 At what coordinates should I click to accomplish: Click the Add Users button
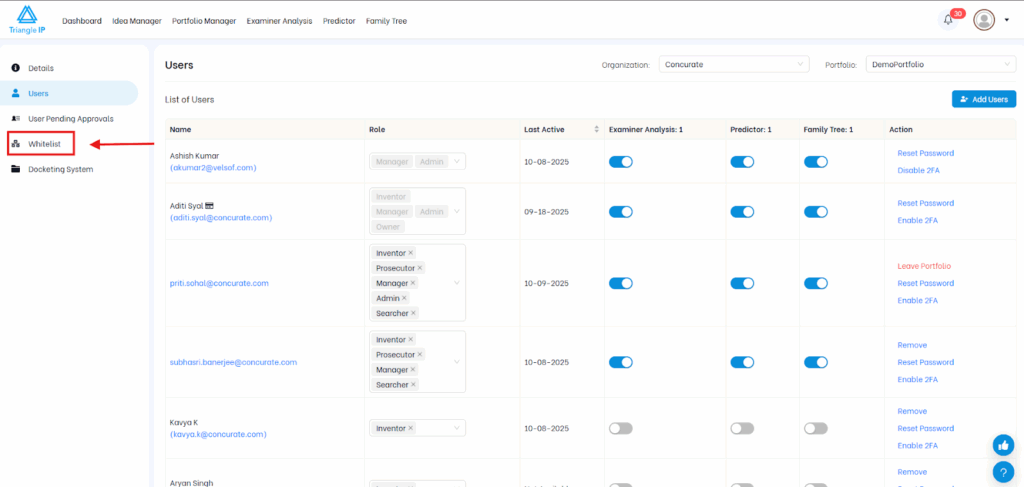click(x=983, y=99)
